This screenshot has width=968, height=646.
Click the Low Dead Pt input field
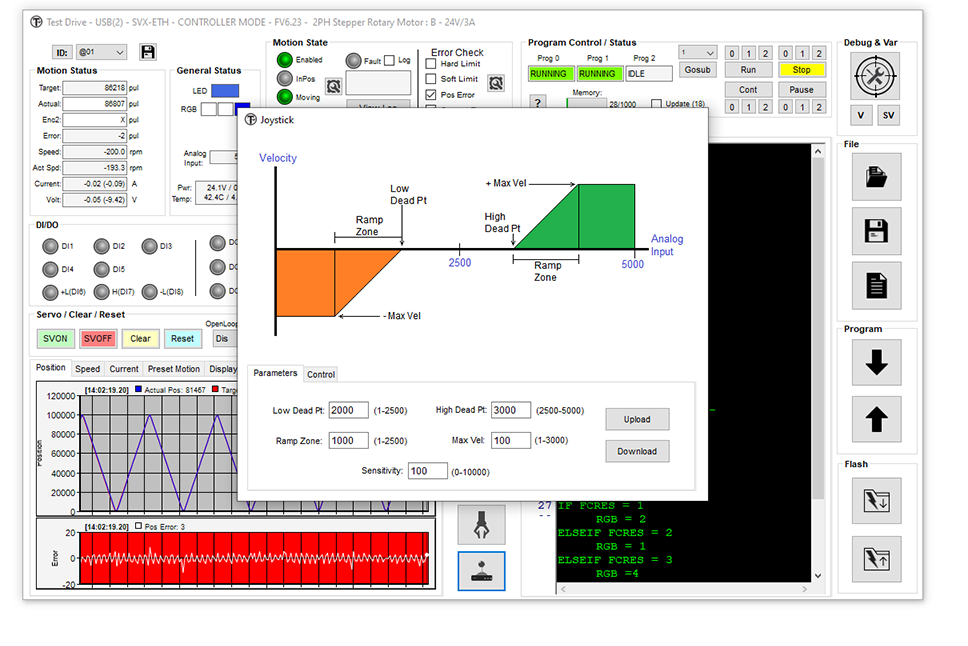[349, 411]
